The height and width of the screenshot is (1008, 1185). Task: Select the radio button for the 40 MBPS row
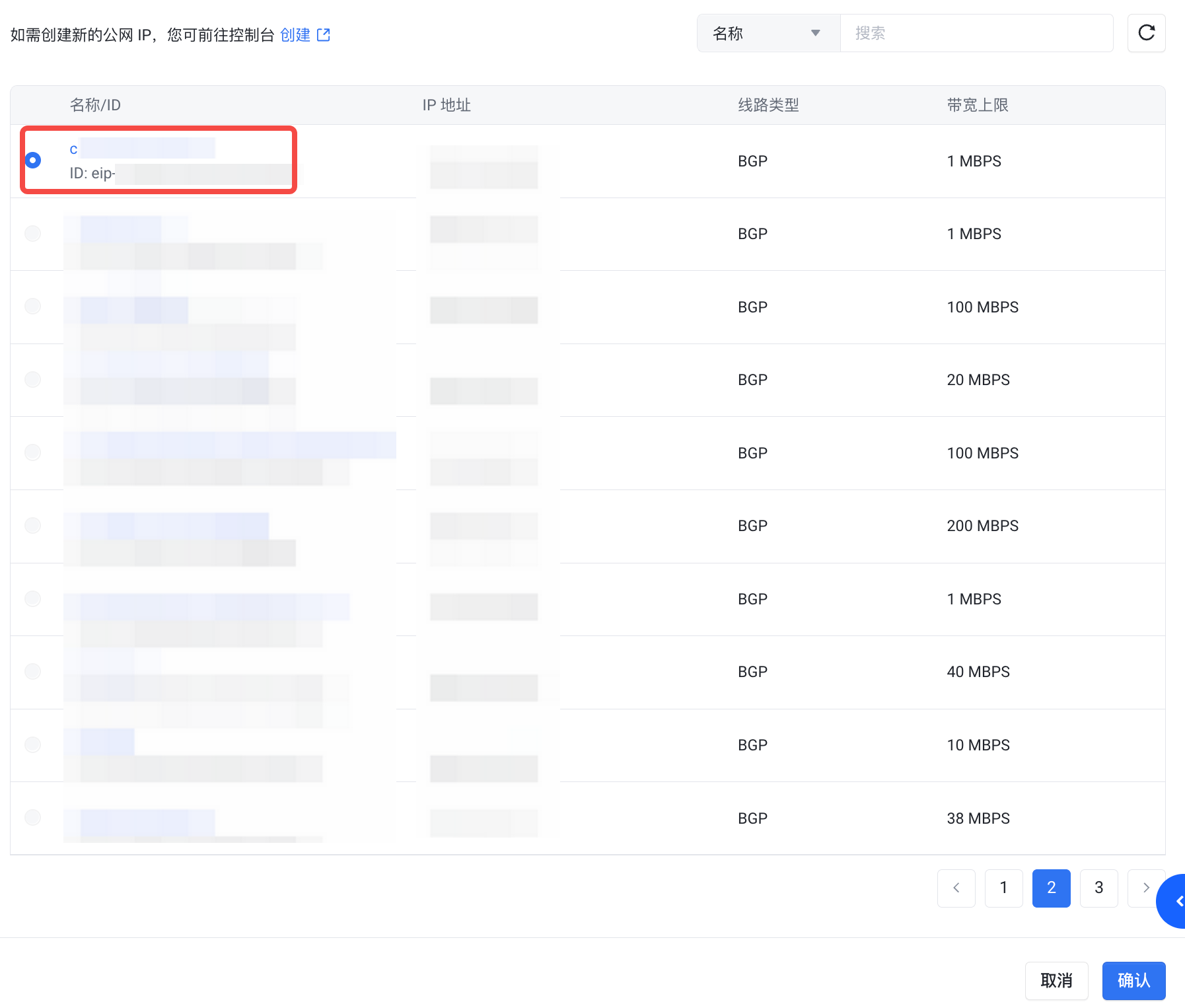coord(33,671)
